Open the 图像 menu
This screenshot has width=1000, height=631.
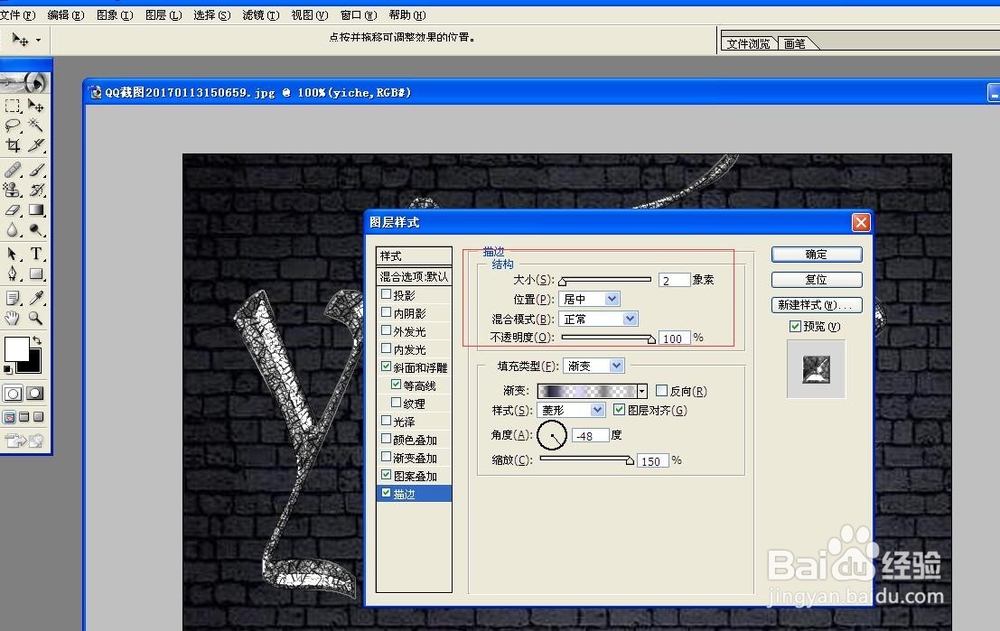pos(115,15)
